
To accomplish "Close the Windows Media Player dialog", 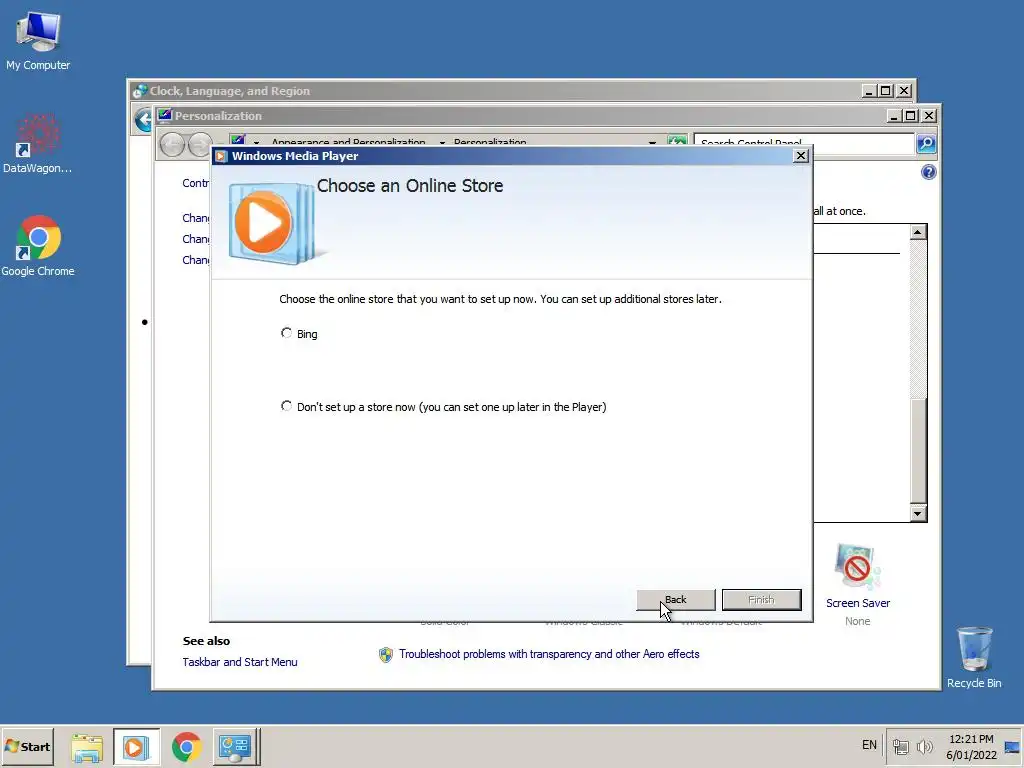I will pyautogui.click(x=801, y=155).
